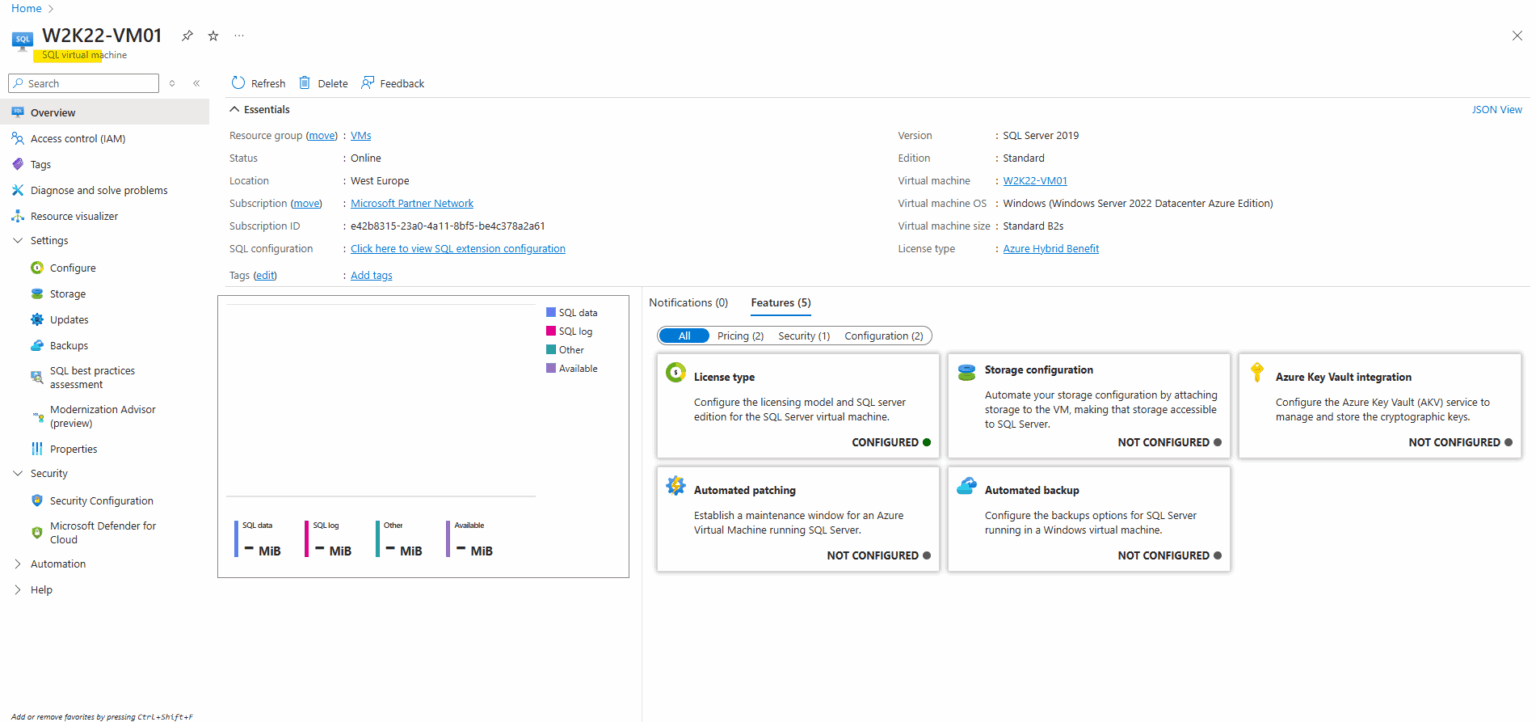Image resolution: width=1536 pixels, height=722 pixels.
Task: Open the Azure Hybrid Benefit link
Action: pos(1051,248)
